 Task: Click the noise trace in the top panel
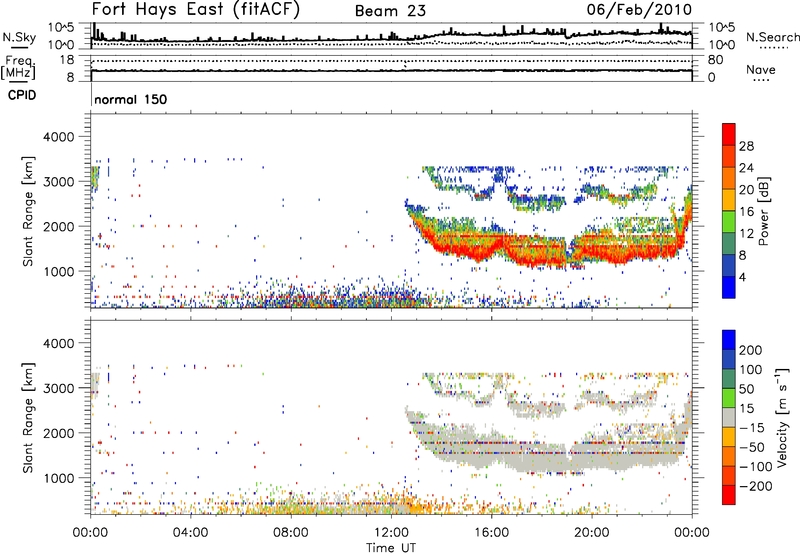[x=391, y=38]
